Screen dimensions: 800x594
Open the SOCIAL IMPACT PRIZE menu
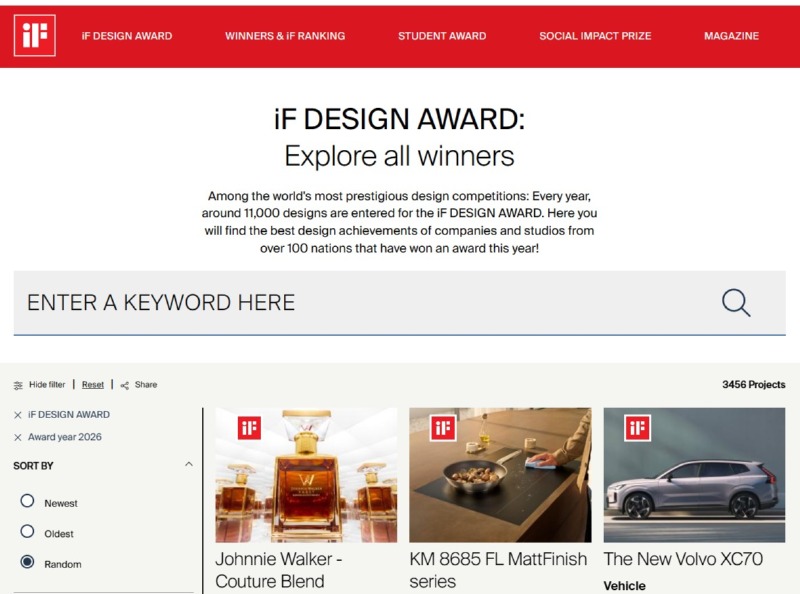(595, 36)
